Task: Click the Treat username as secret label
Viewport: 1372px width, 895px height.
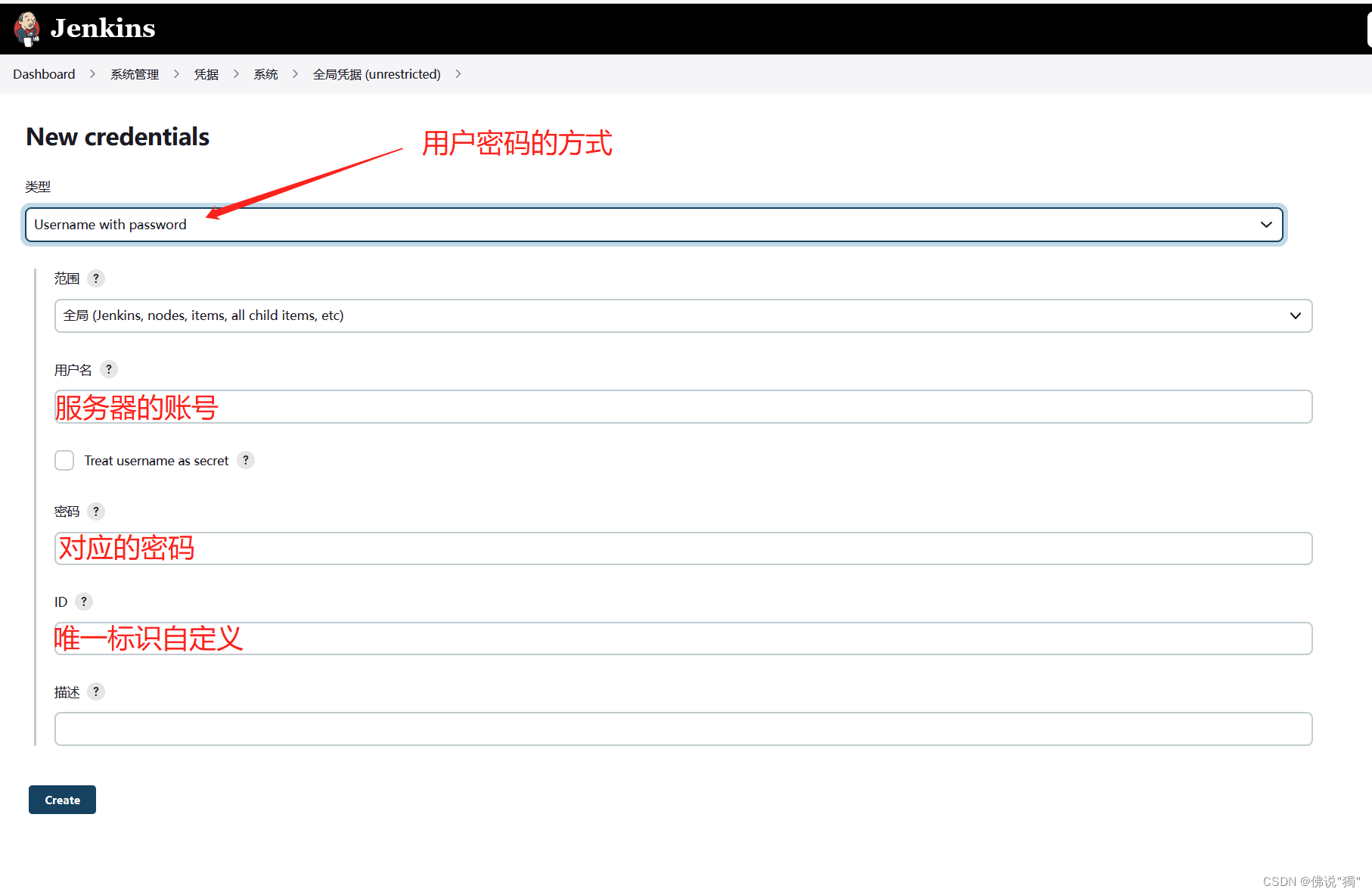Action: pos(157,461)
